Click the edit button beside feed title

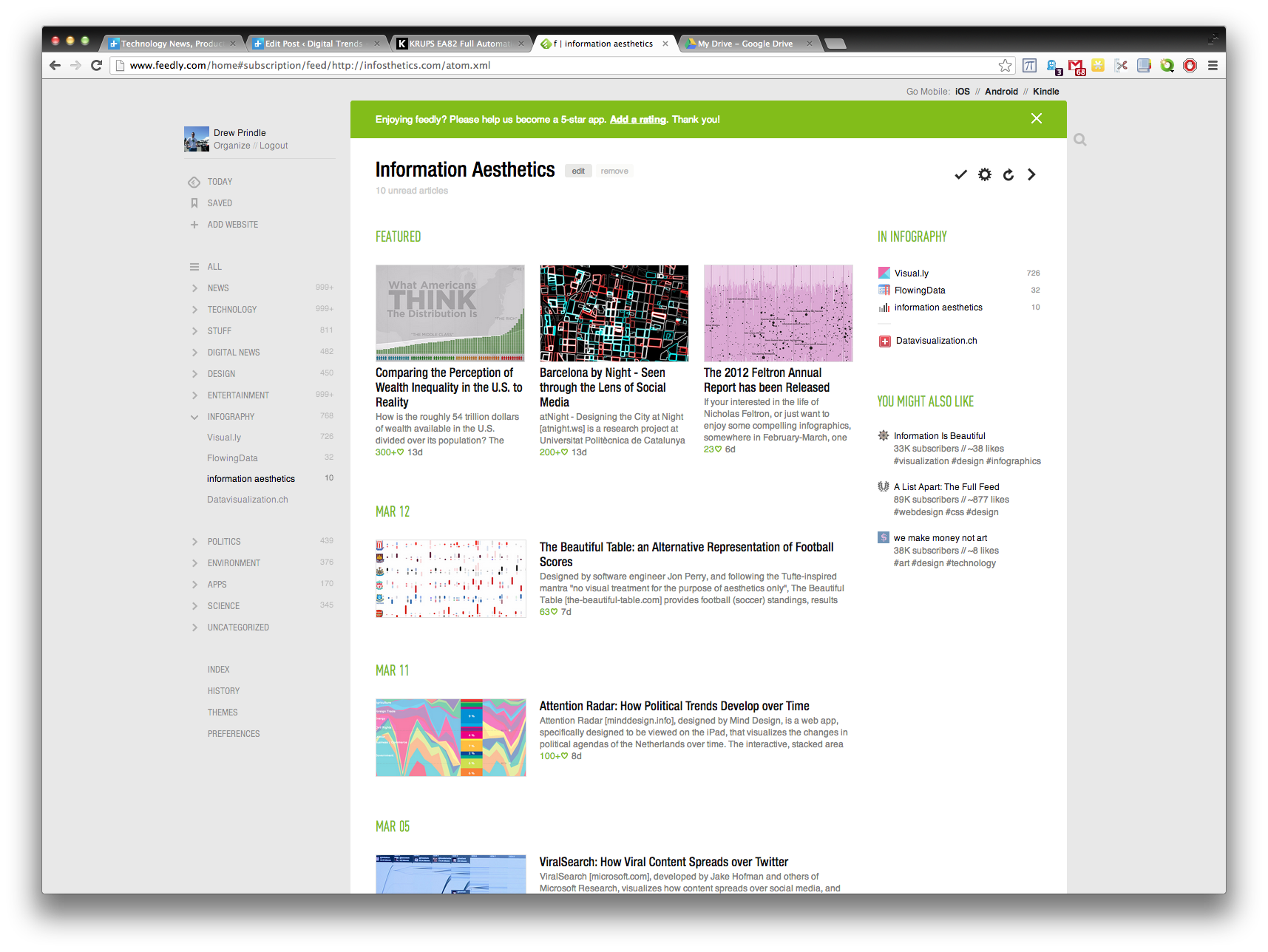click(x=578, y=171)
